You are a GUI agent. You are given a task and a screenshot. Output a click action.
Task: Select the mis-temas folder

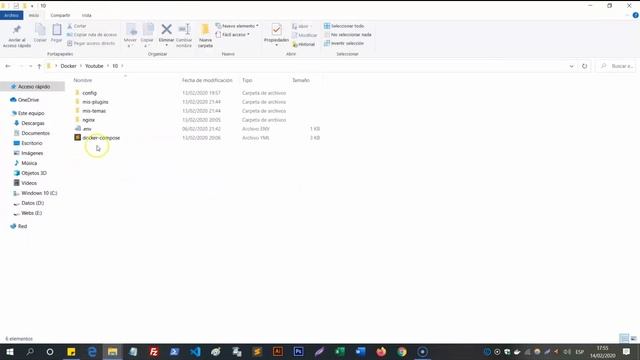94,111
